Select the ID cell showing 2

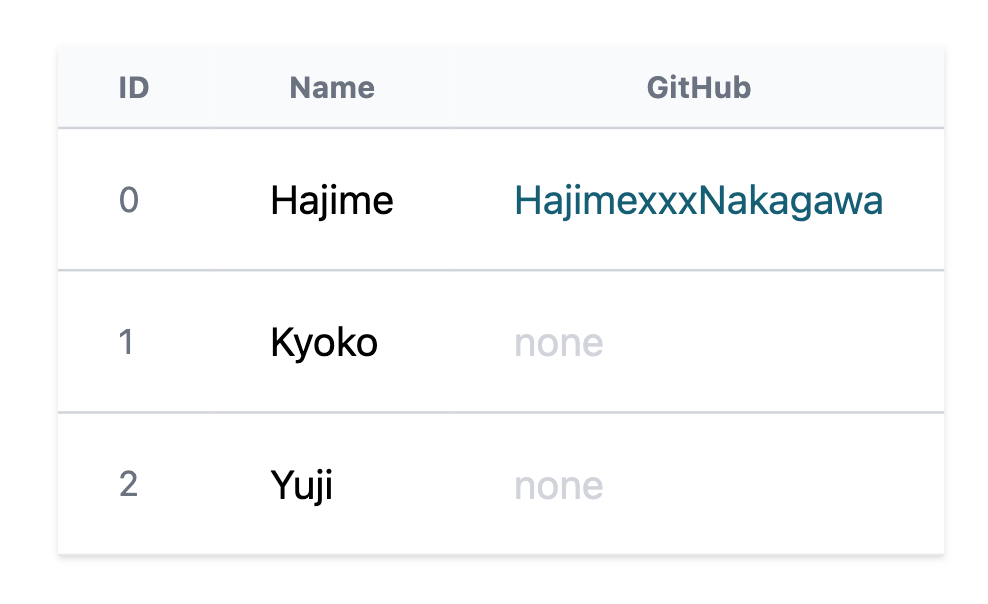[129, 484]
